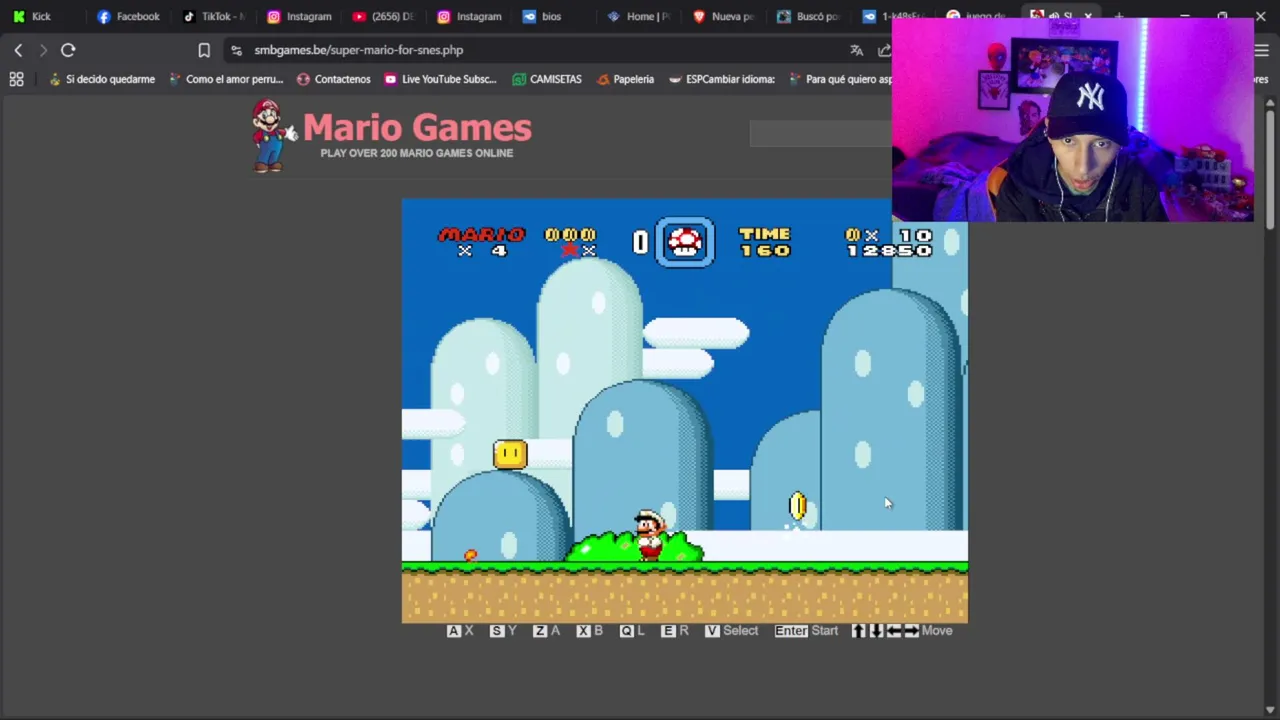Click the reserve mushroom item box in game

tap(685, 242)
